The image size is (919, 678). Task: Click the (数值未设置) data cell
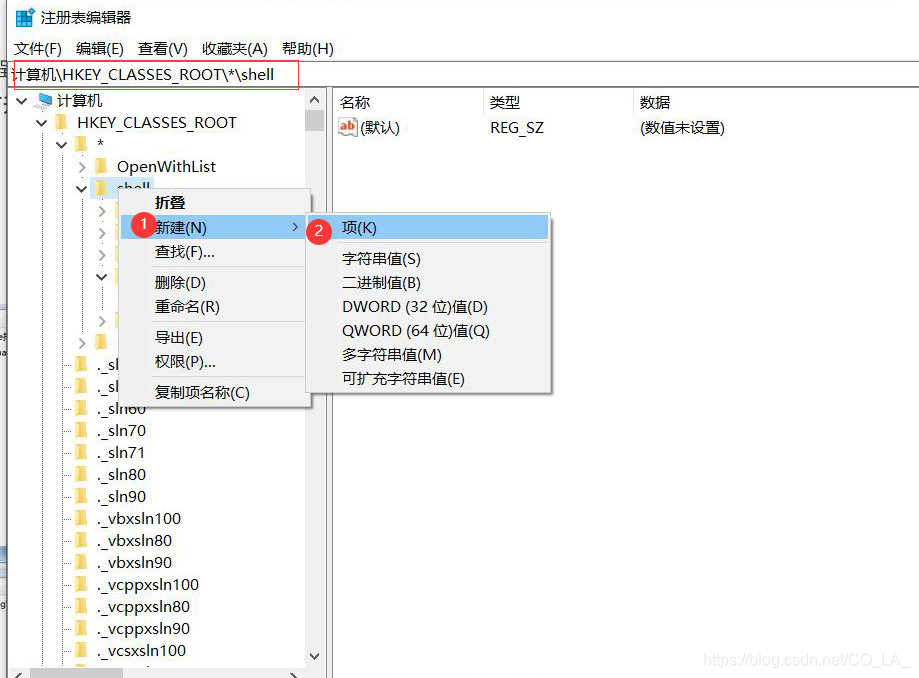(x=682, y=128)
